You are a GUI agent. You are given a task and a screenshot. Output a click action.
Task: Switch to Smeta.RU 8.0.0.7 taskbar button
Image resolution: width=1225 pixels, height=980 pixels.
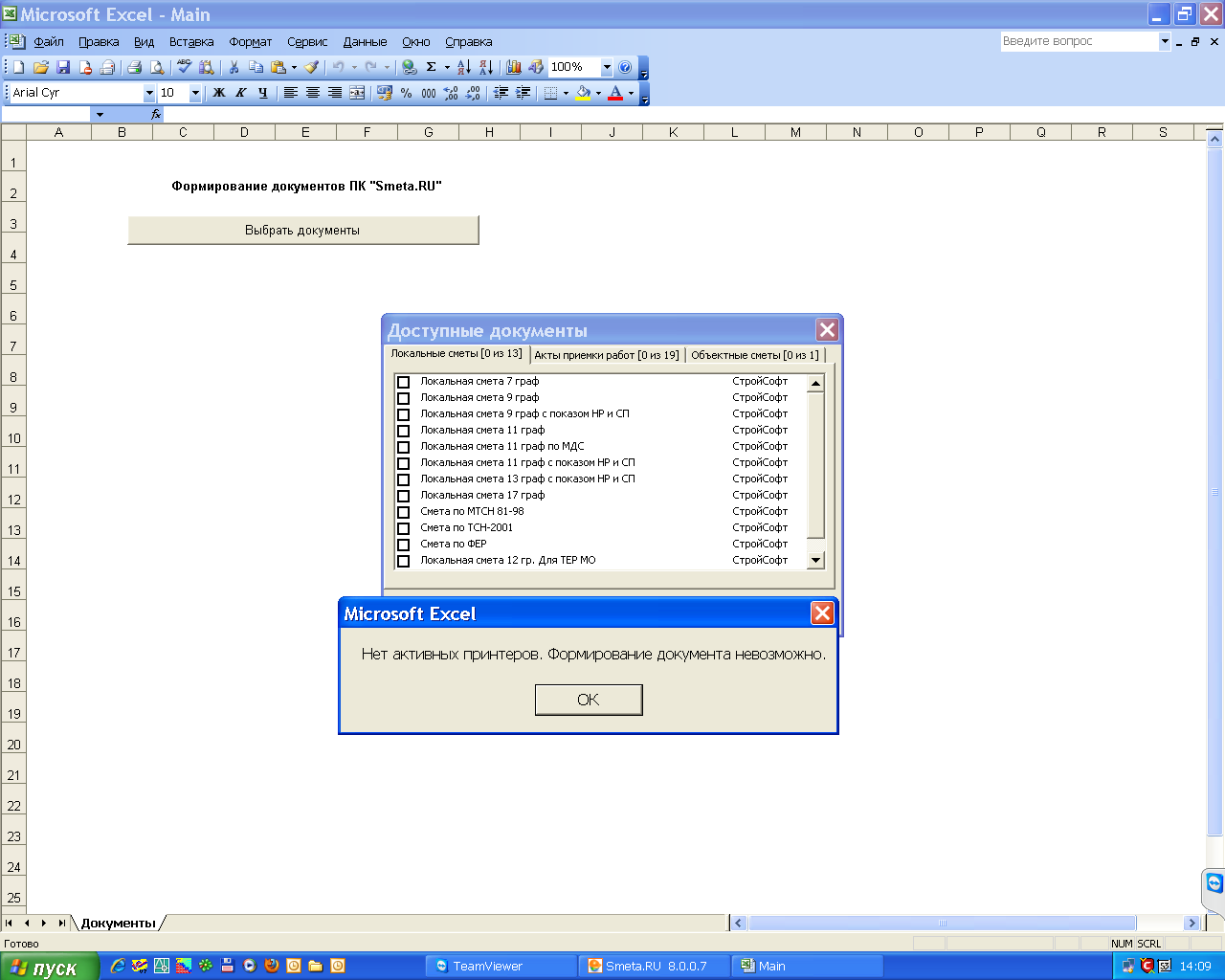[655, 967]
